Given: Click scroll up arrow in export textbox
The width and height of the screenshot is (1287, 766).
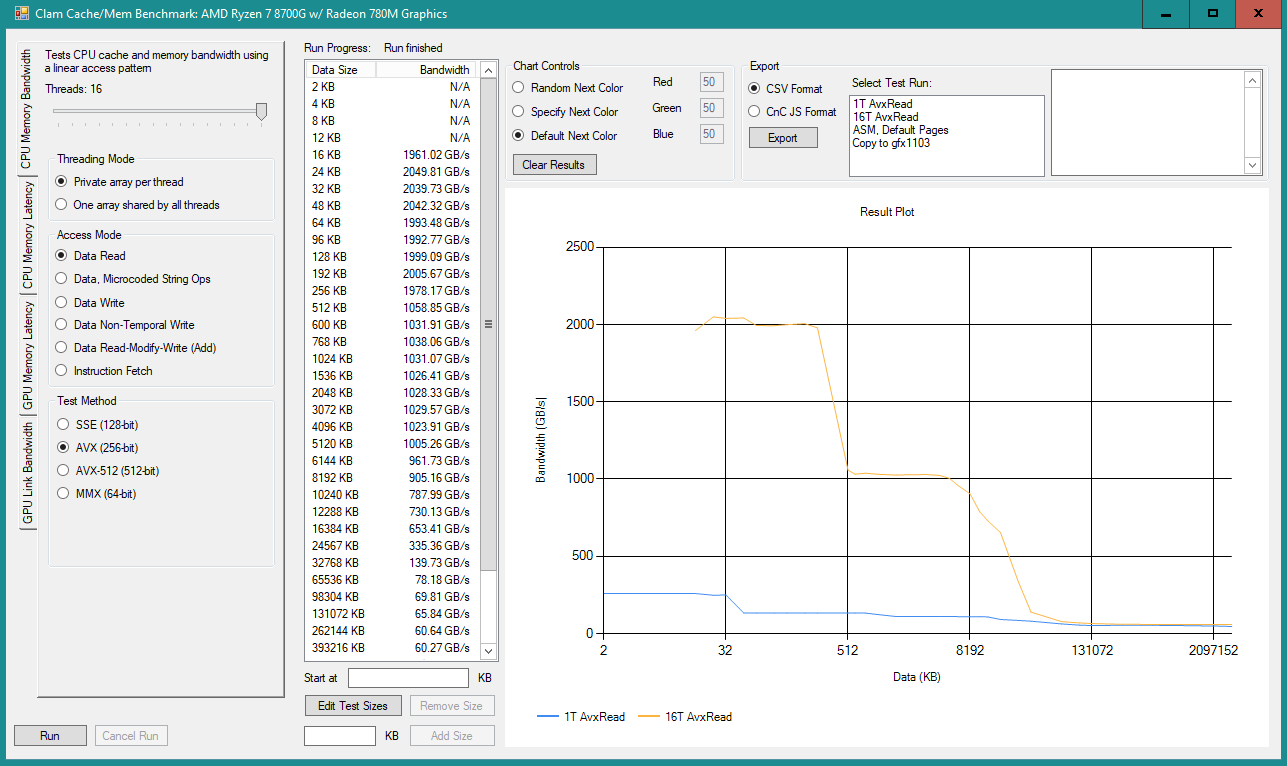Looking at the screenshot, I should coord(1252,79).
